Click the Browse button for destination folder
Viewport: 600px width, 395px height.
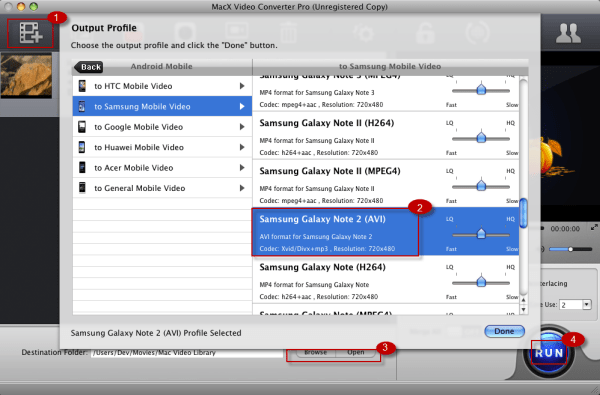tap(315, 352)
